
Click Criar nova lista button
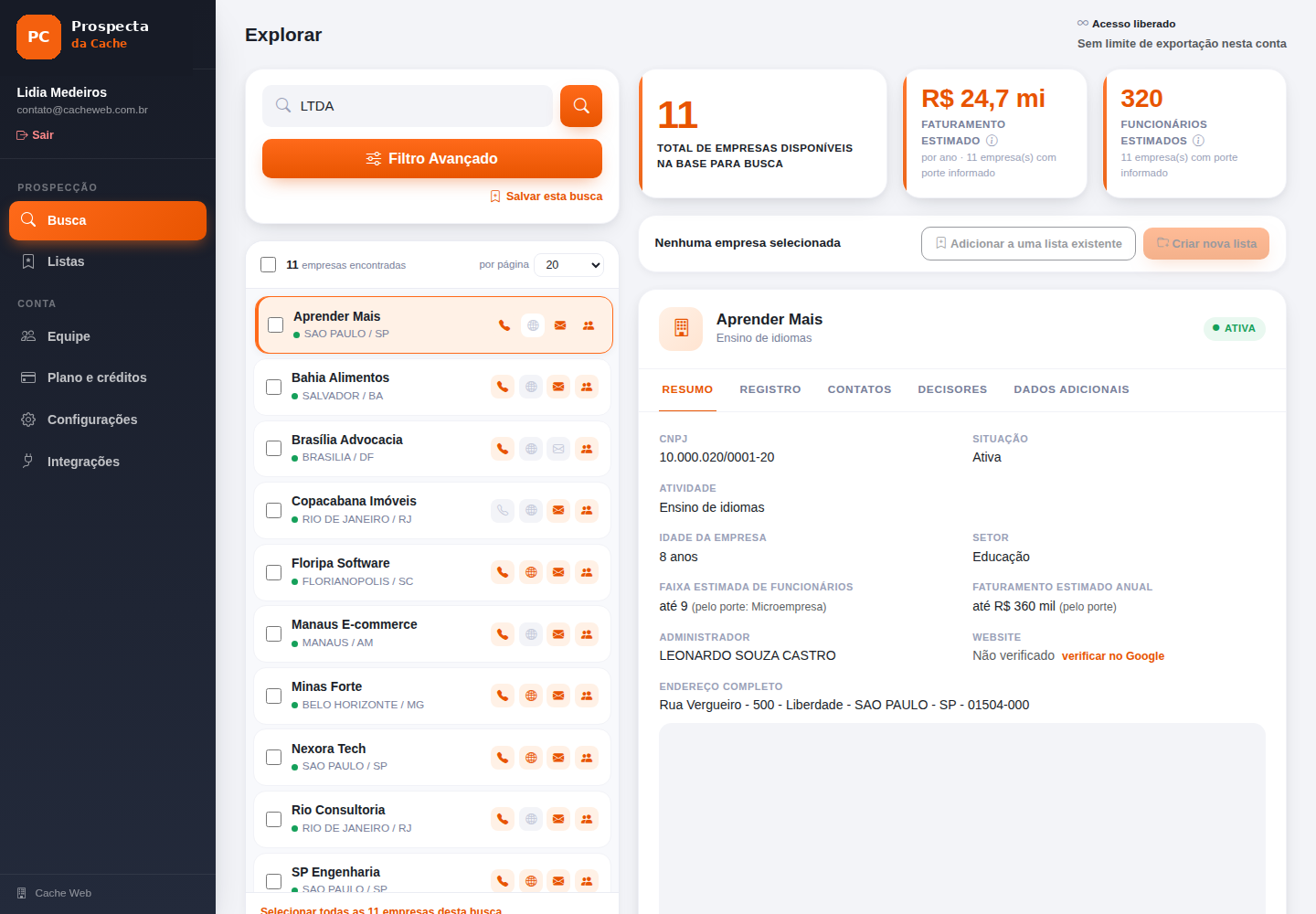click(x=1206, y=244)
